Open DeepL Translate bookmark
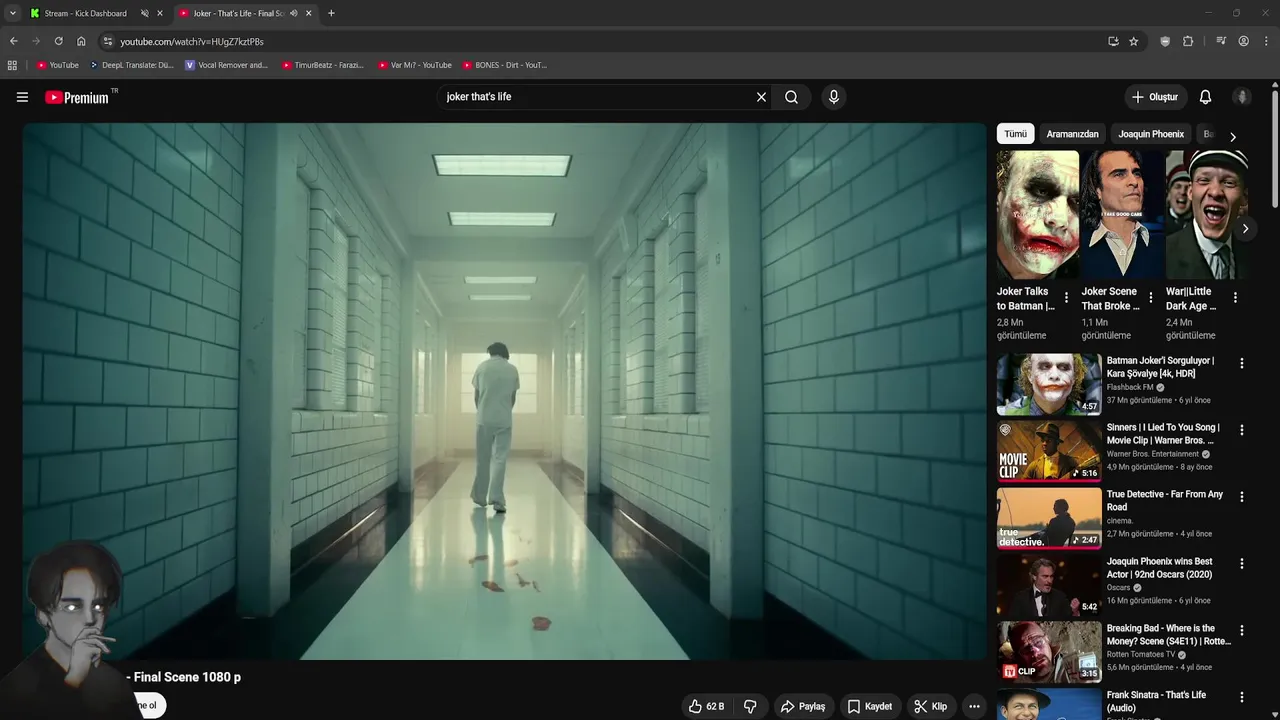 (x=132, y=65)
